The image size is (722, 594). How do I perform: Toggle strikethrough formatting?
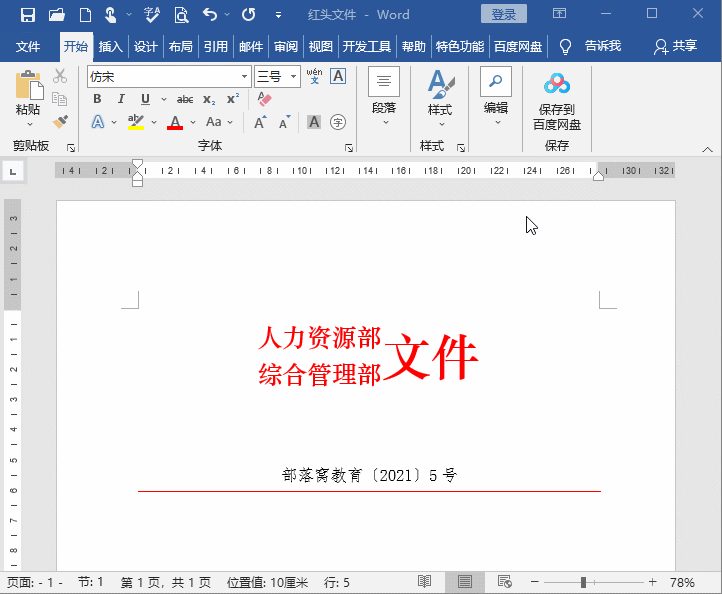pyautogui.click(x=185, y=99)
